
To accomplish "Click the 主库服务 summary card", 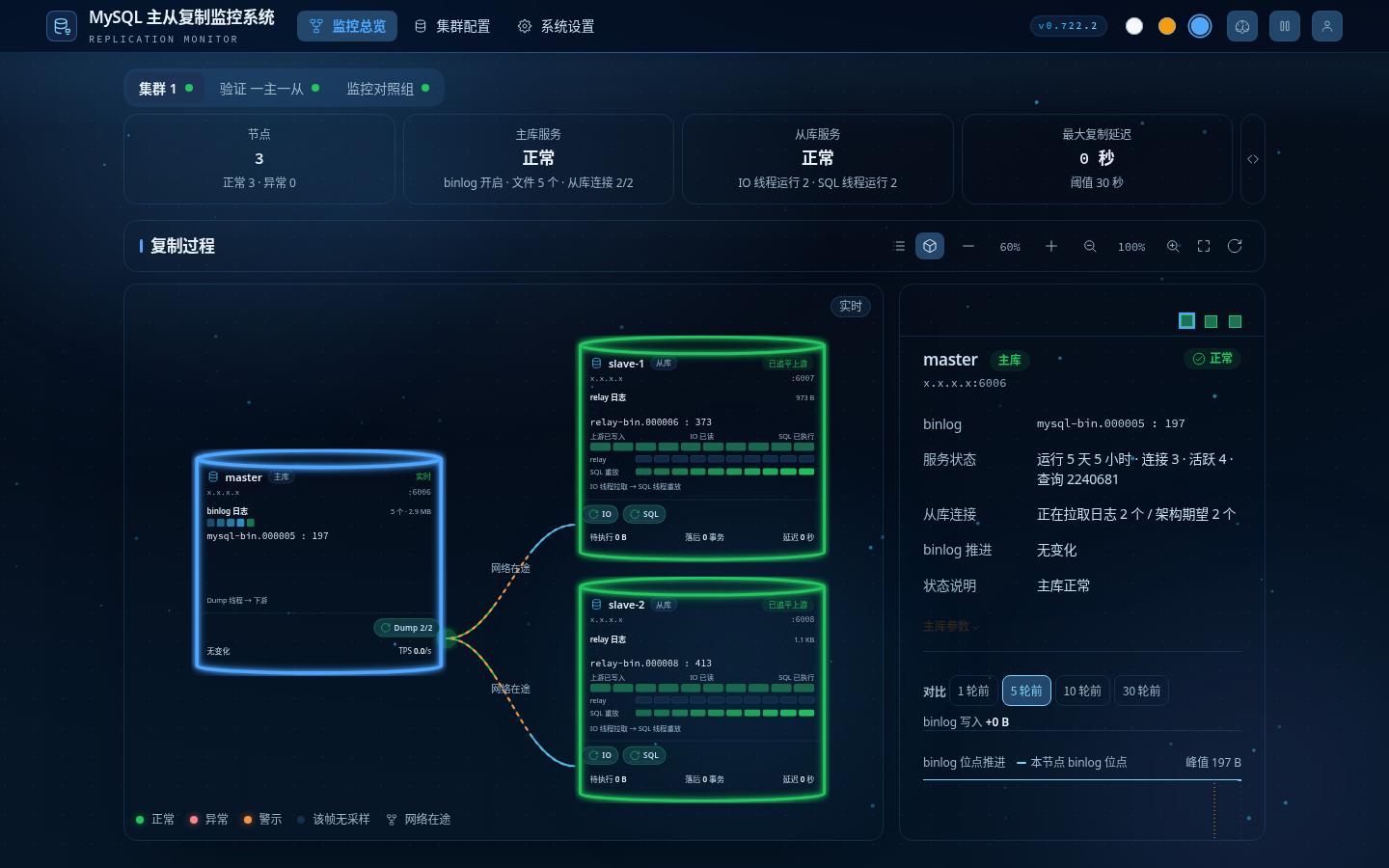I will [x=538, y=159].
